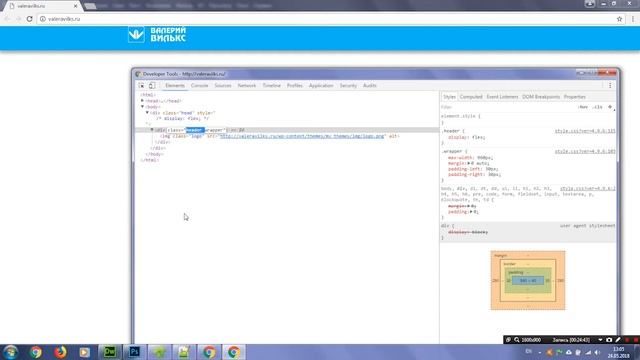Viewport: 640px width, 360px height.
Task: Click the volume speaker icon in the system tray
Action: [x=597, y=352]
